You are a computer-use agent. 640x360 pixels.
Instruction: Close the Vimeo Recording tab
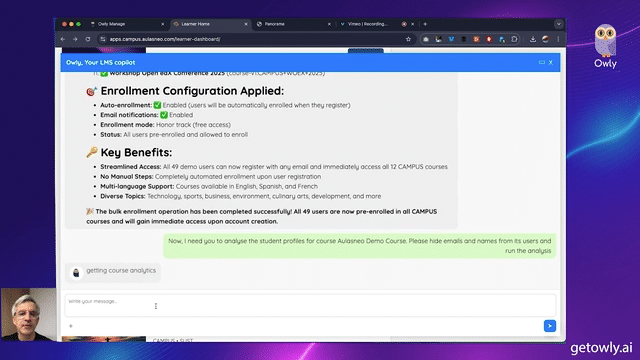pos(412,24)
